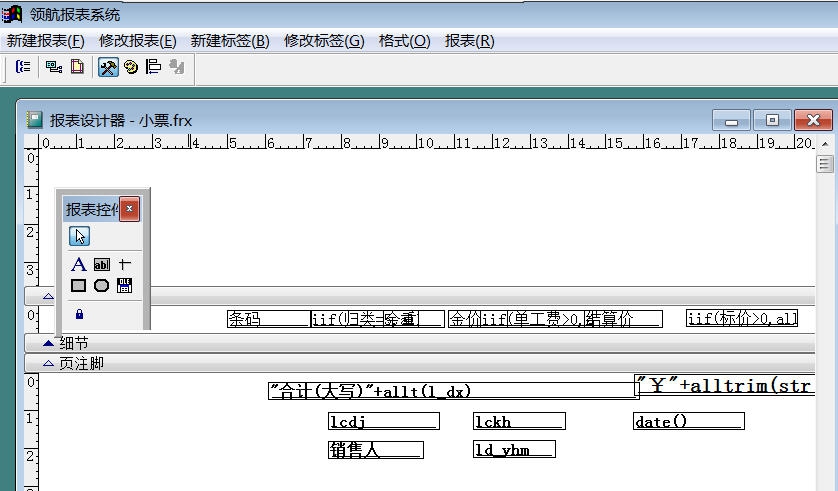Select the Field 'abl' tool
This screenshot has width=838, height=491.
tap(102, 264)
